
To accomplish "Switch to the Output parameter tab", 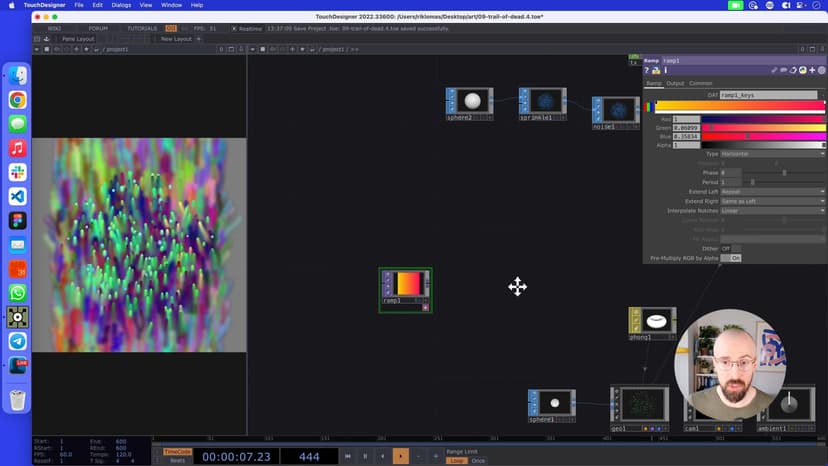I will (x=675, y=83).
